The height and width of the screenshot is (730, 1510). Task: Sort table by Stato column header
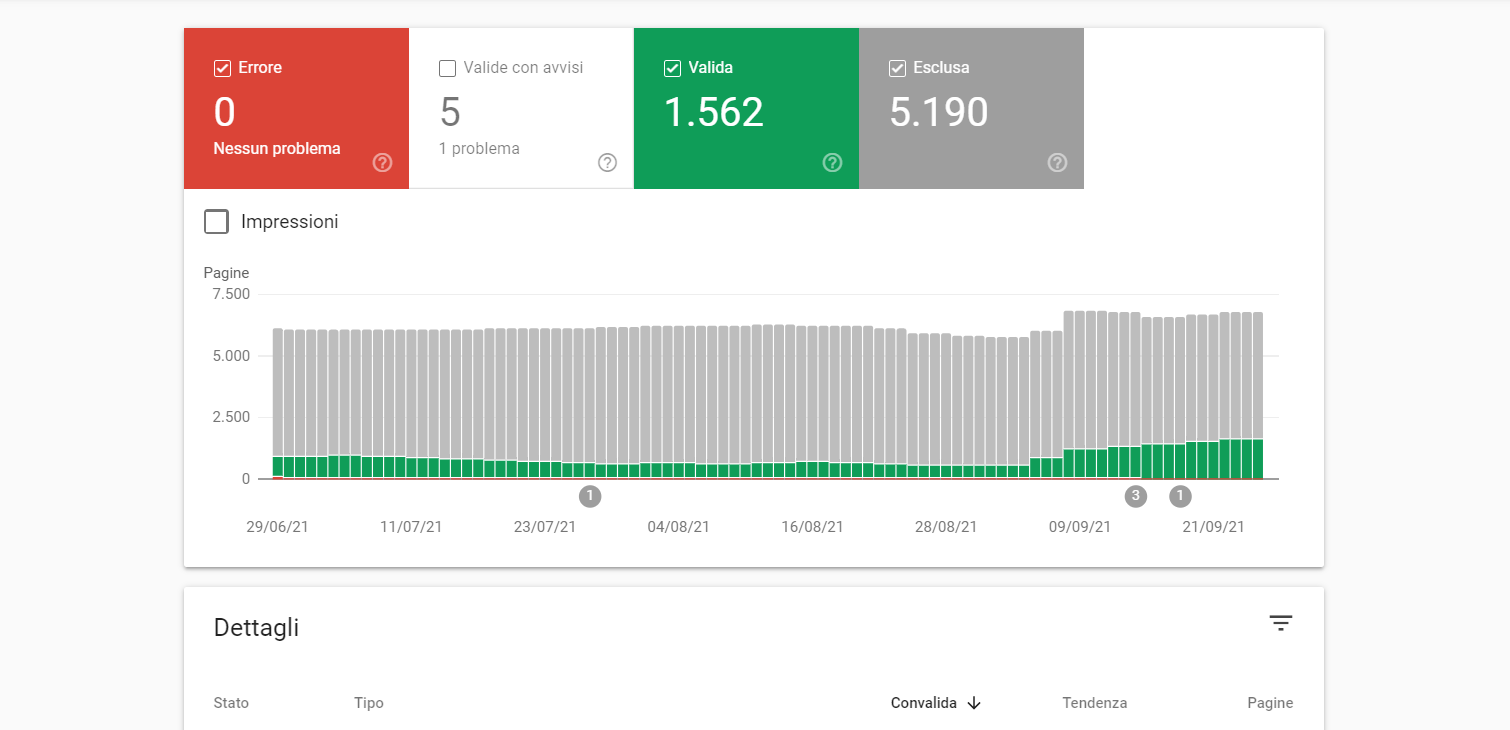click(231, 703)
